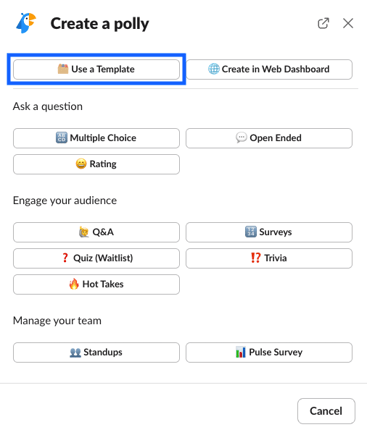Viewport: 367px width, 435px height.
Task: Open the Surveys option
Action: tap(269, 232)
